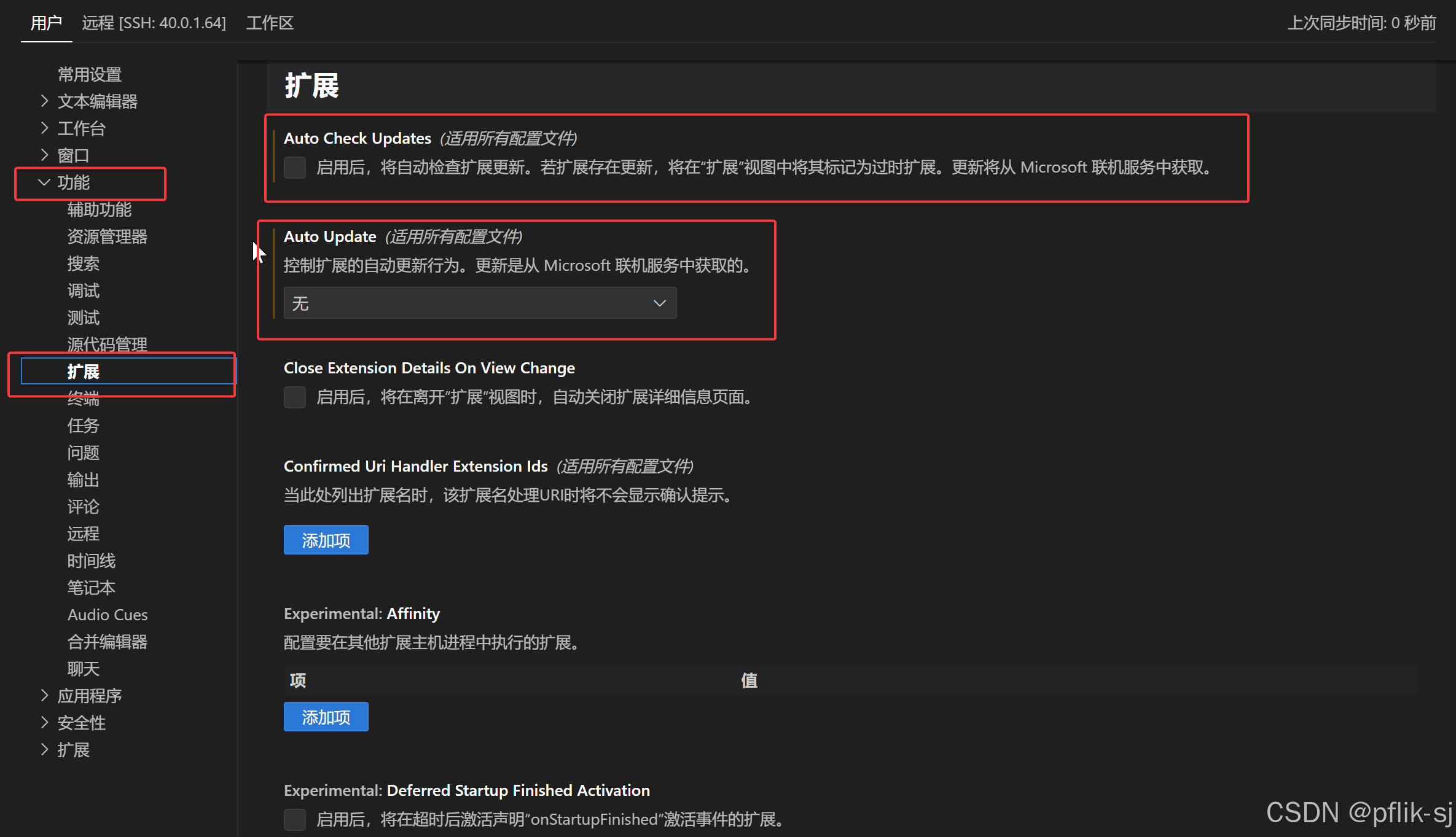The height and width of the screenshot is (837, 1456).
Task: Expand the 窗口 settings chevron
Action: point(44,155)
